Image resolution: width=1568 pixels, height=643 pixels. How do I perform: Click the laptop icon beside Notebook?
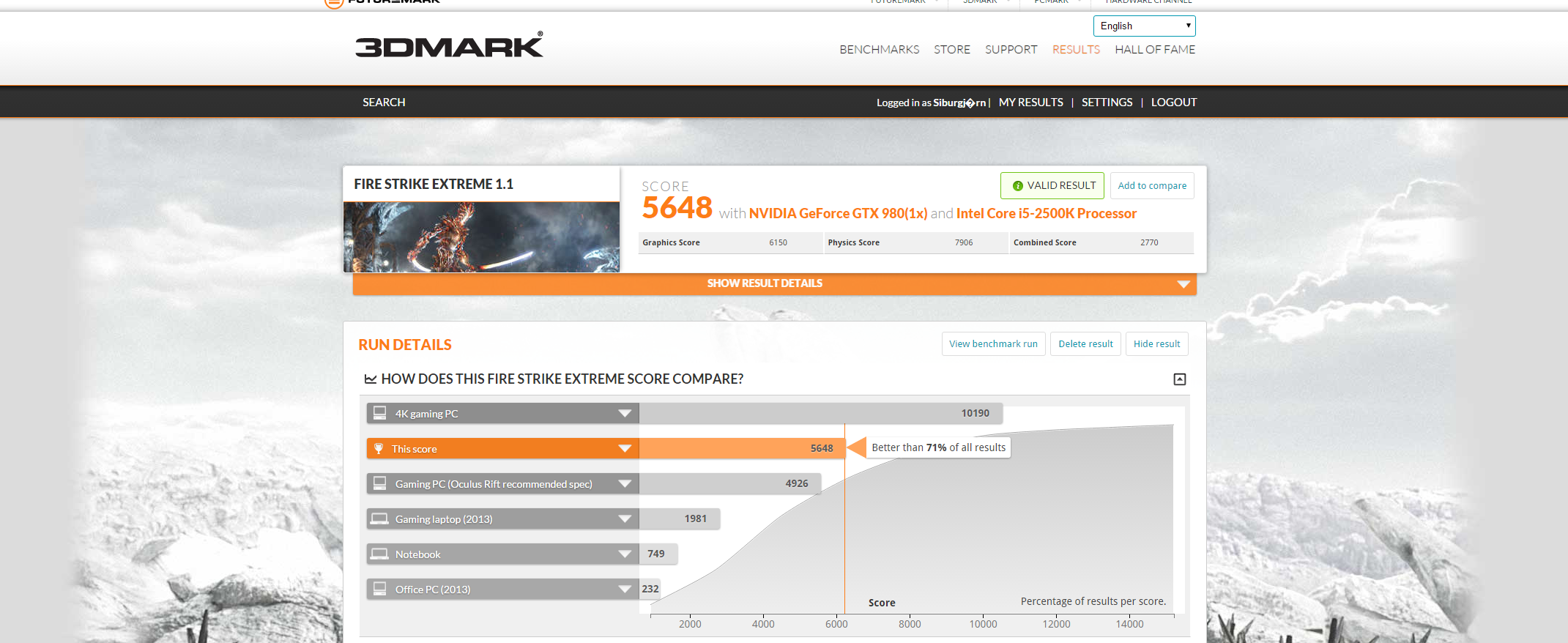pos(379,554)
